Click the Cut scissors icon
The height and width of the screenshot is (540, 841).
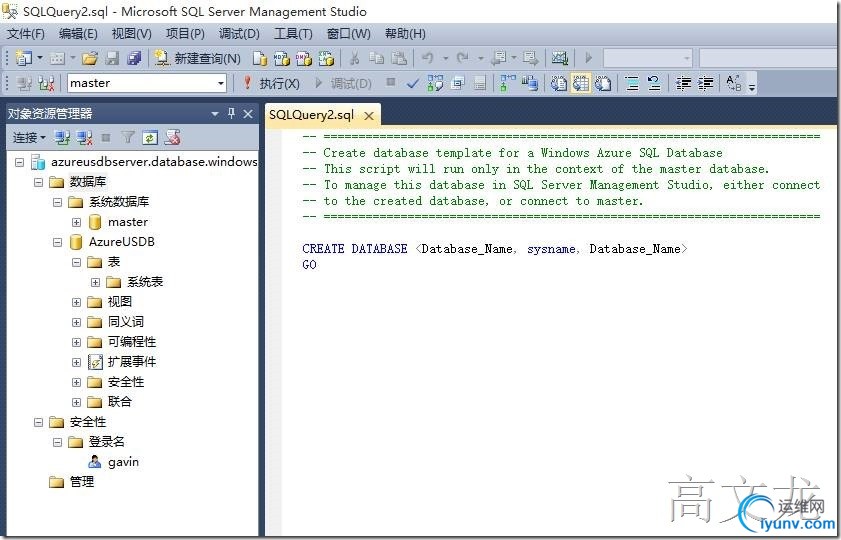tap(354, 58)
